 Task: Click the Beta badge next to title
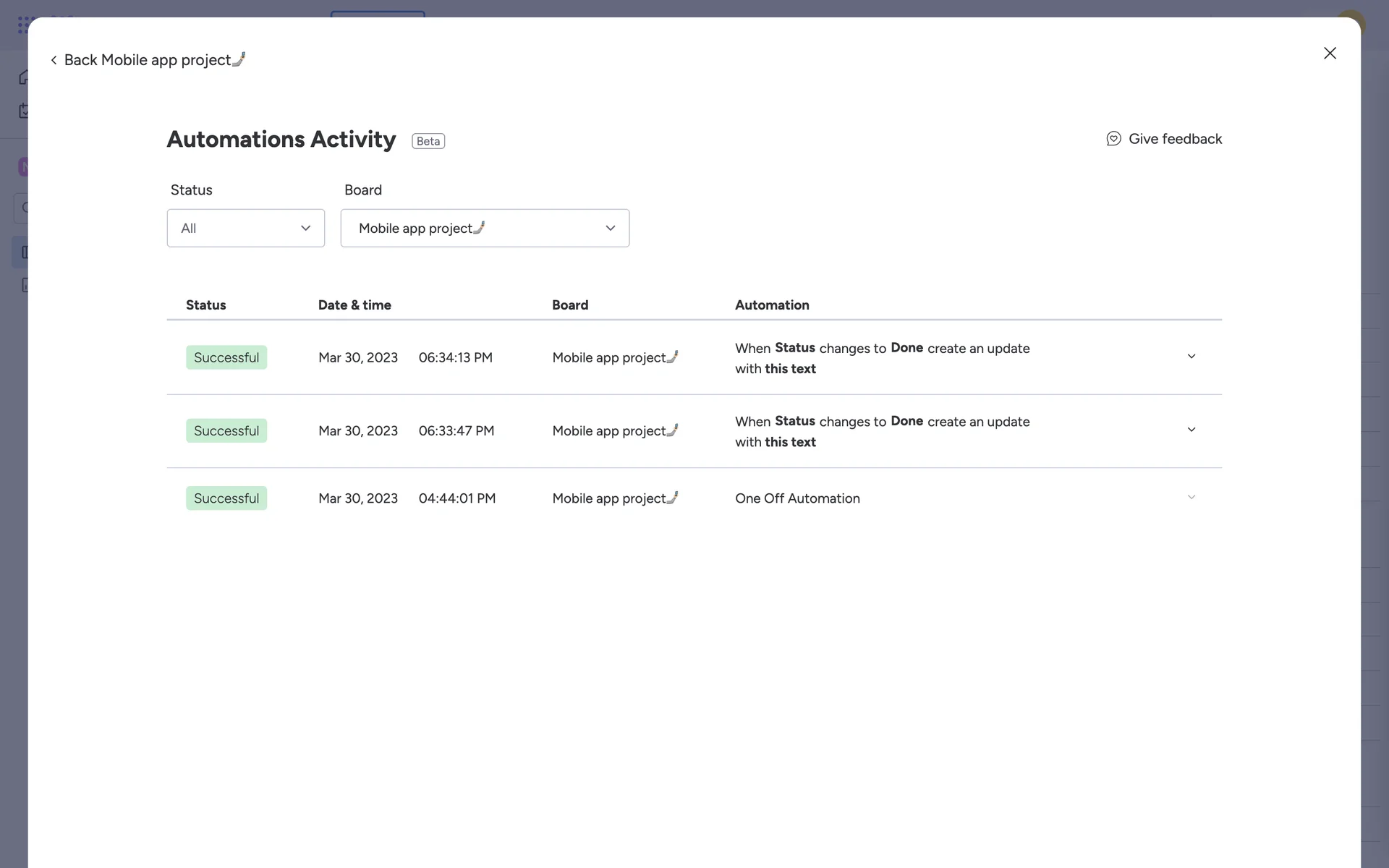[428, 141]
